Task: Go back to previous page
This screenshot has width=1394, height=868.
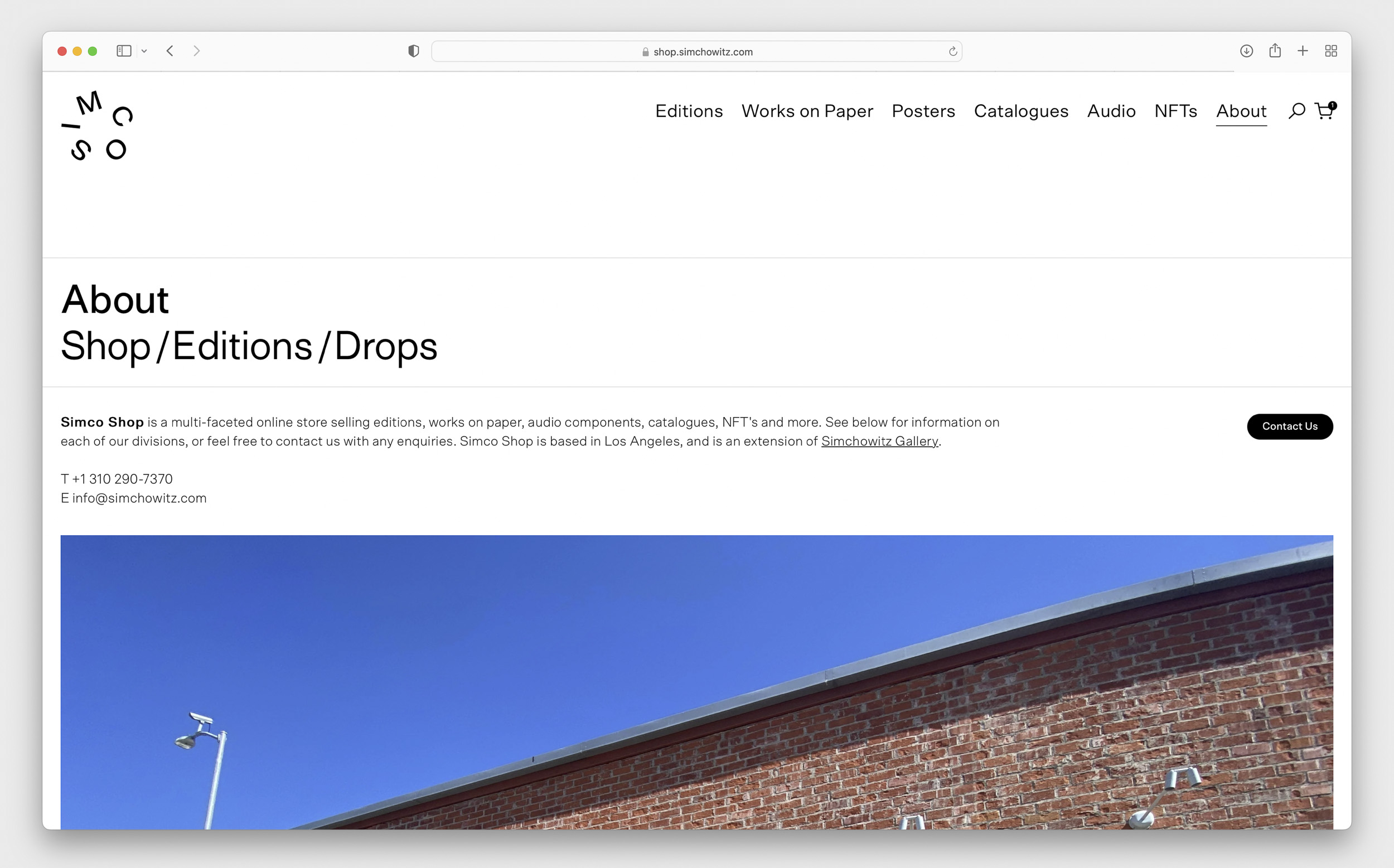Action: (170, 51)
